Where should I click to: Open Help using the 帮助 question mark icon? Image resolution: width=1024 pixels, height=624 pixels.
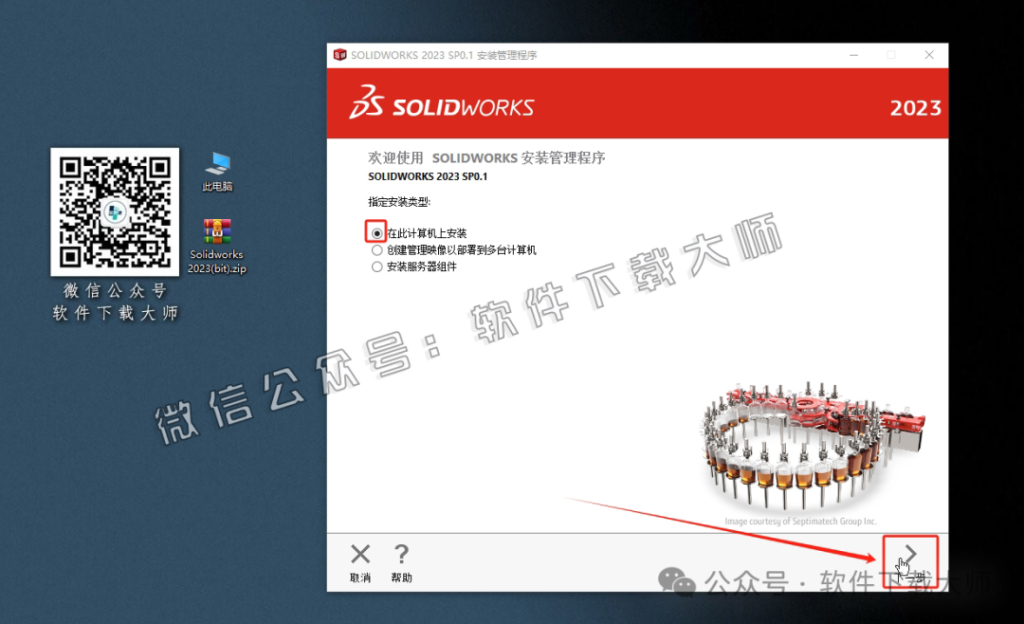402,555
